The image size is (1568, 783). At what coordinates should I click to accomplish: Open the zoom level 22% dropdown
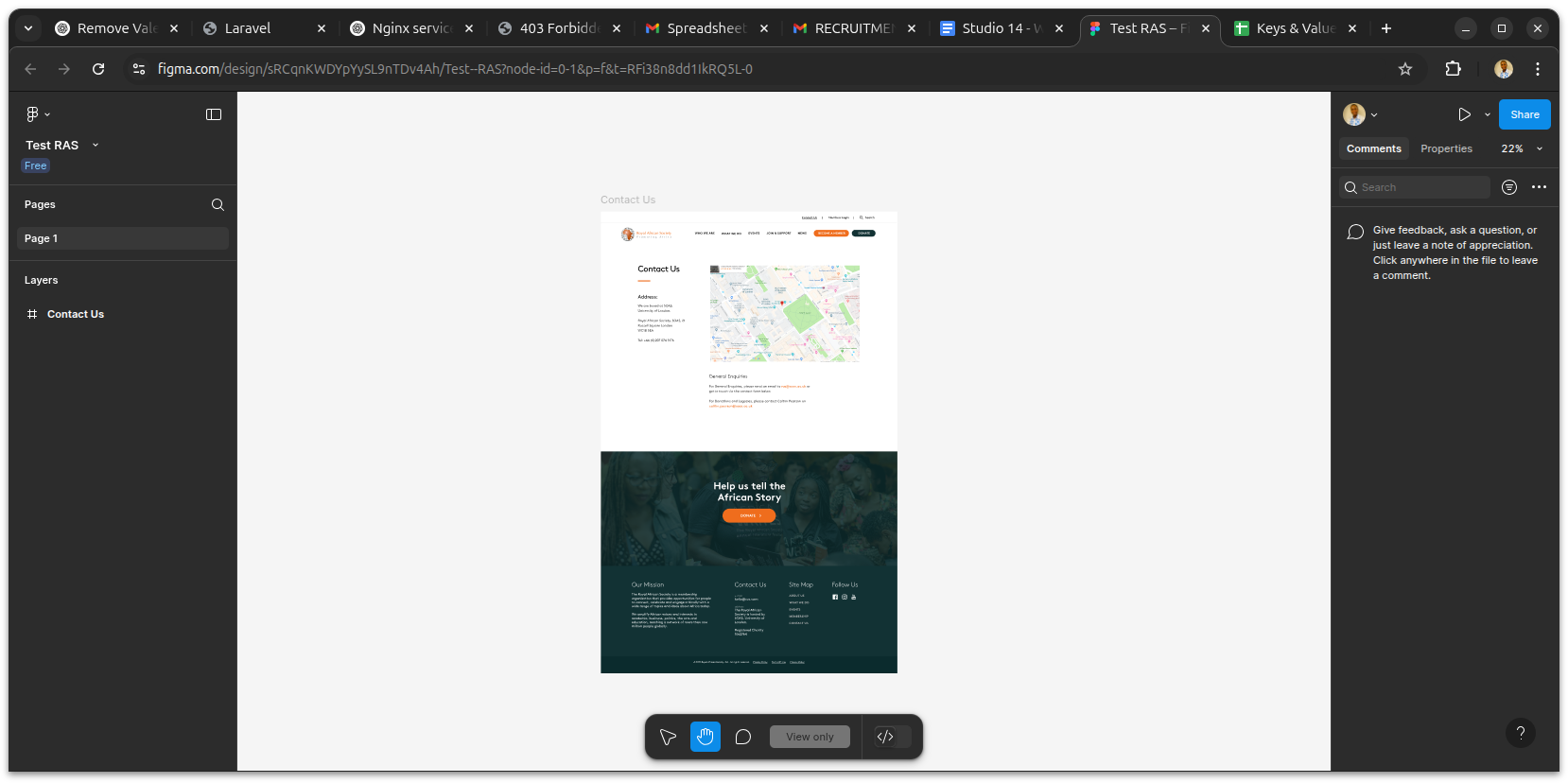pos(1540,148)
